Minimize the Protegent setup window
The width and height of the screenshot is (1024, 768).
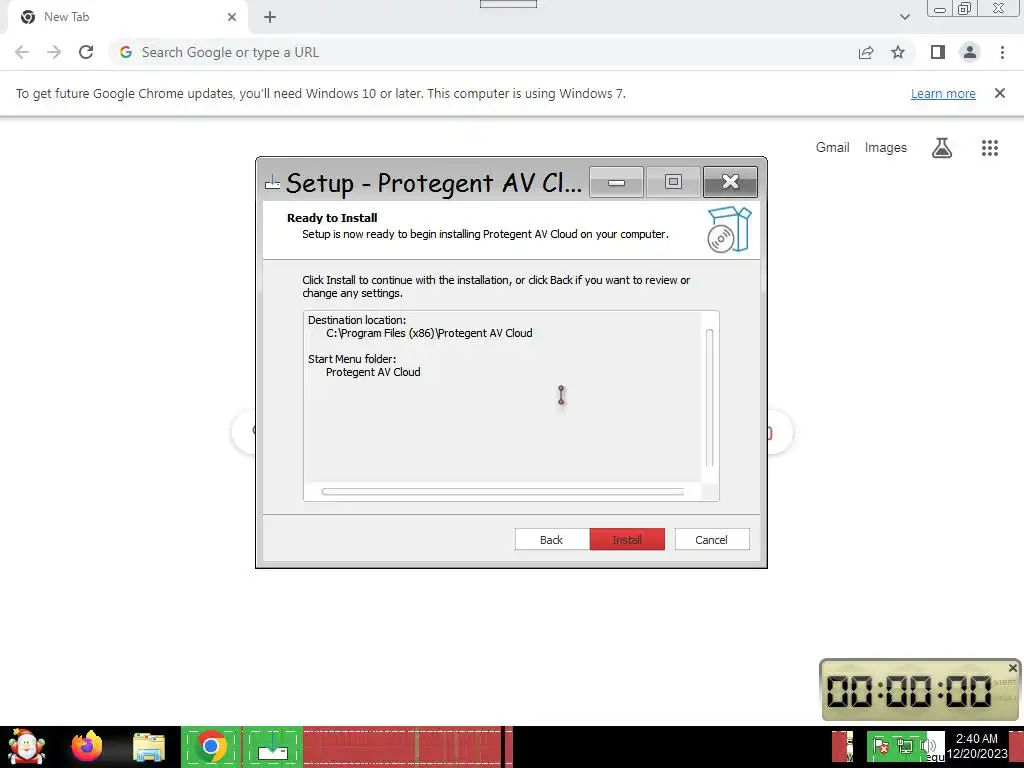click(616, 182)
